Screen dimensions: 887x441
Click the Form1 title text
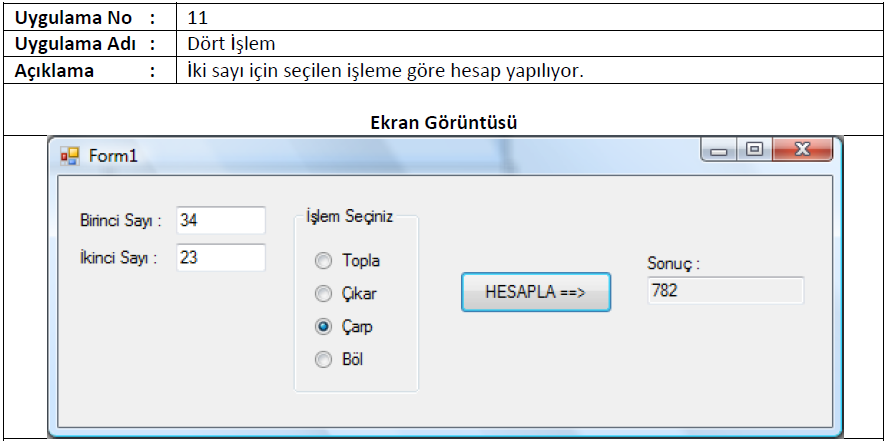(x=113, y=156)
